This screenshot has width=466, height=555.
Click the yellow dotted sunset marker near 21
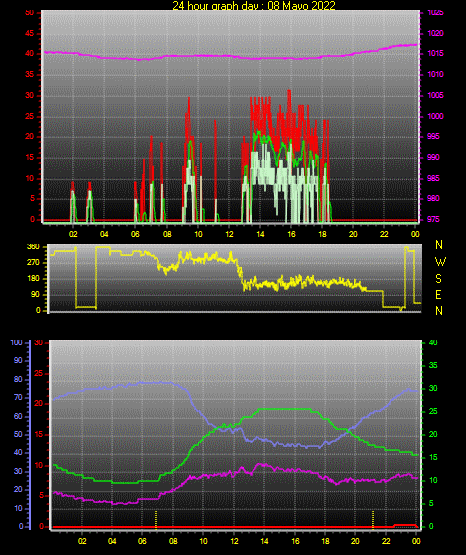click(x=373, y=520)
